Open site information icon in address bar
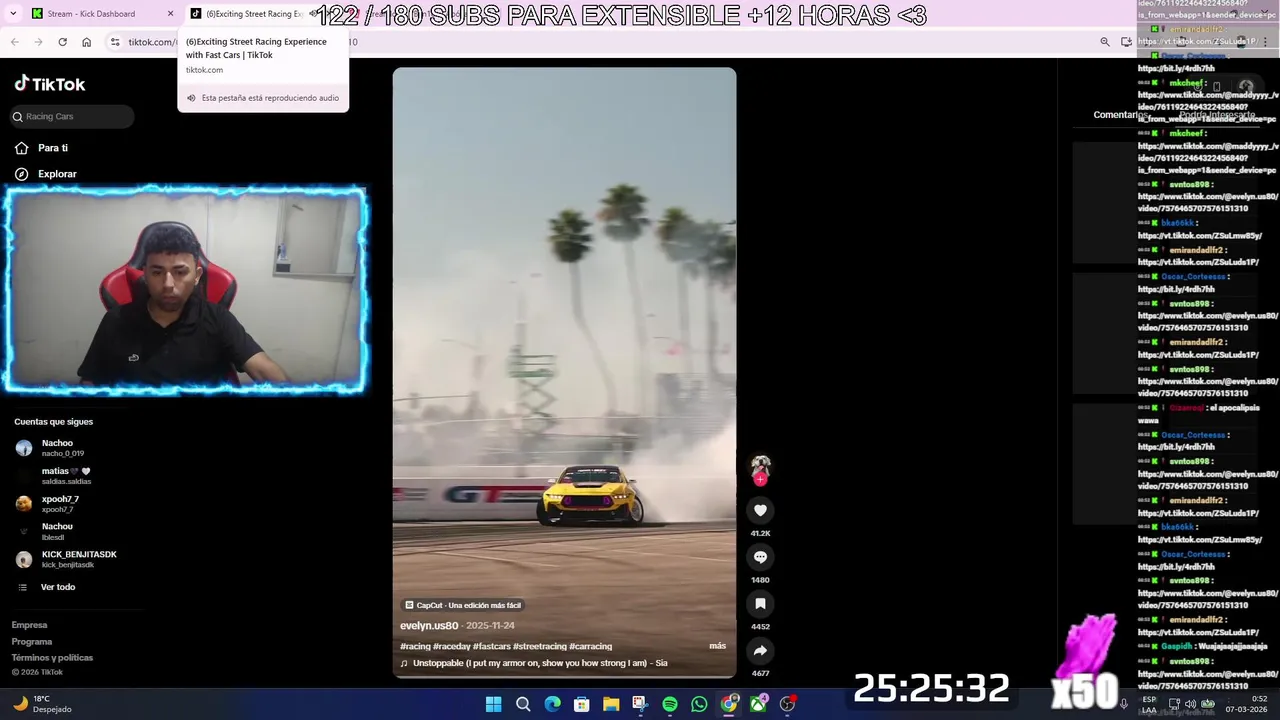 tap(115, 42)
